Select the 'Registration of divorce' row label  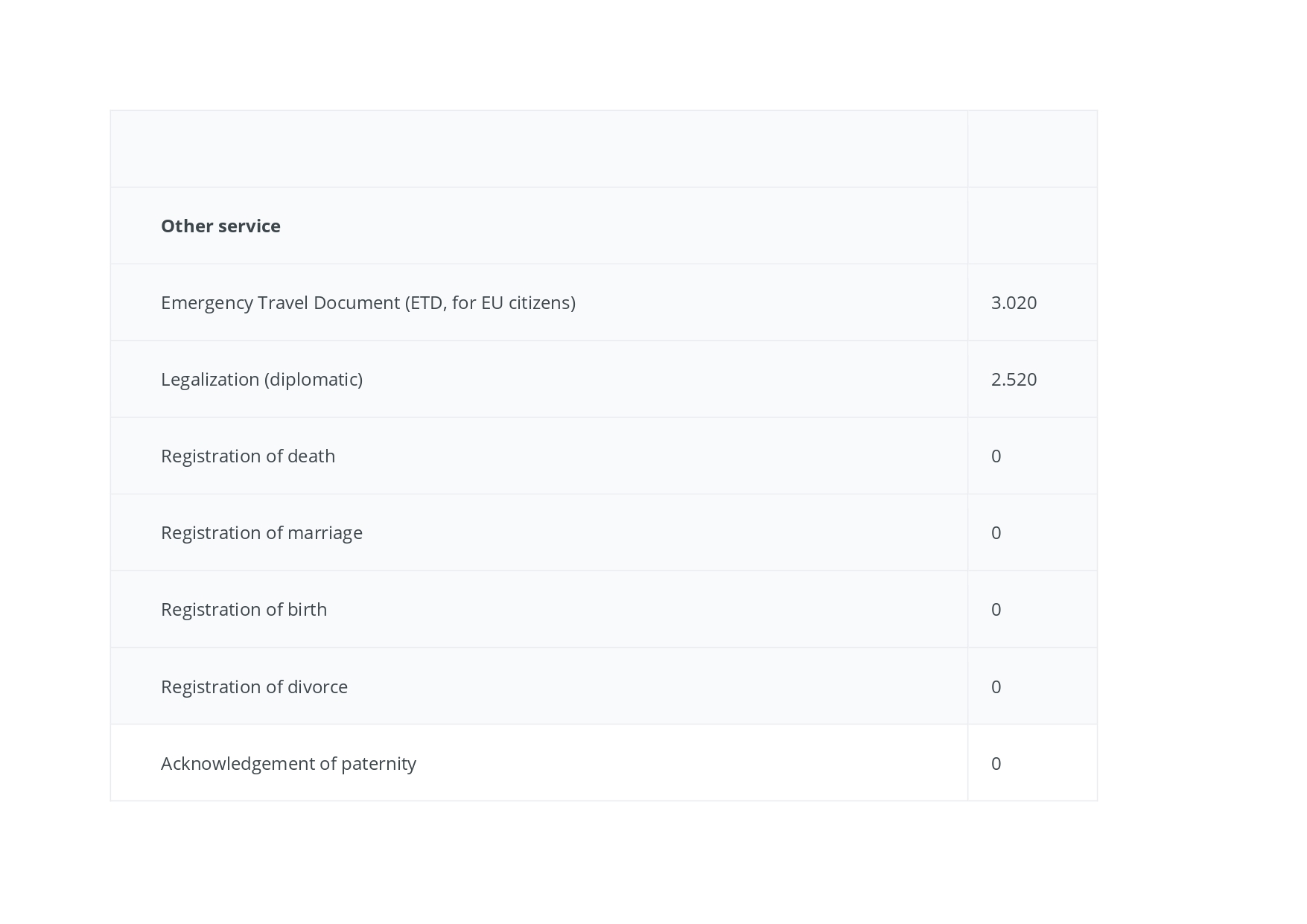(254, 686)
